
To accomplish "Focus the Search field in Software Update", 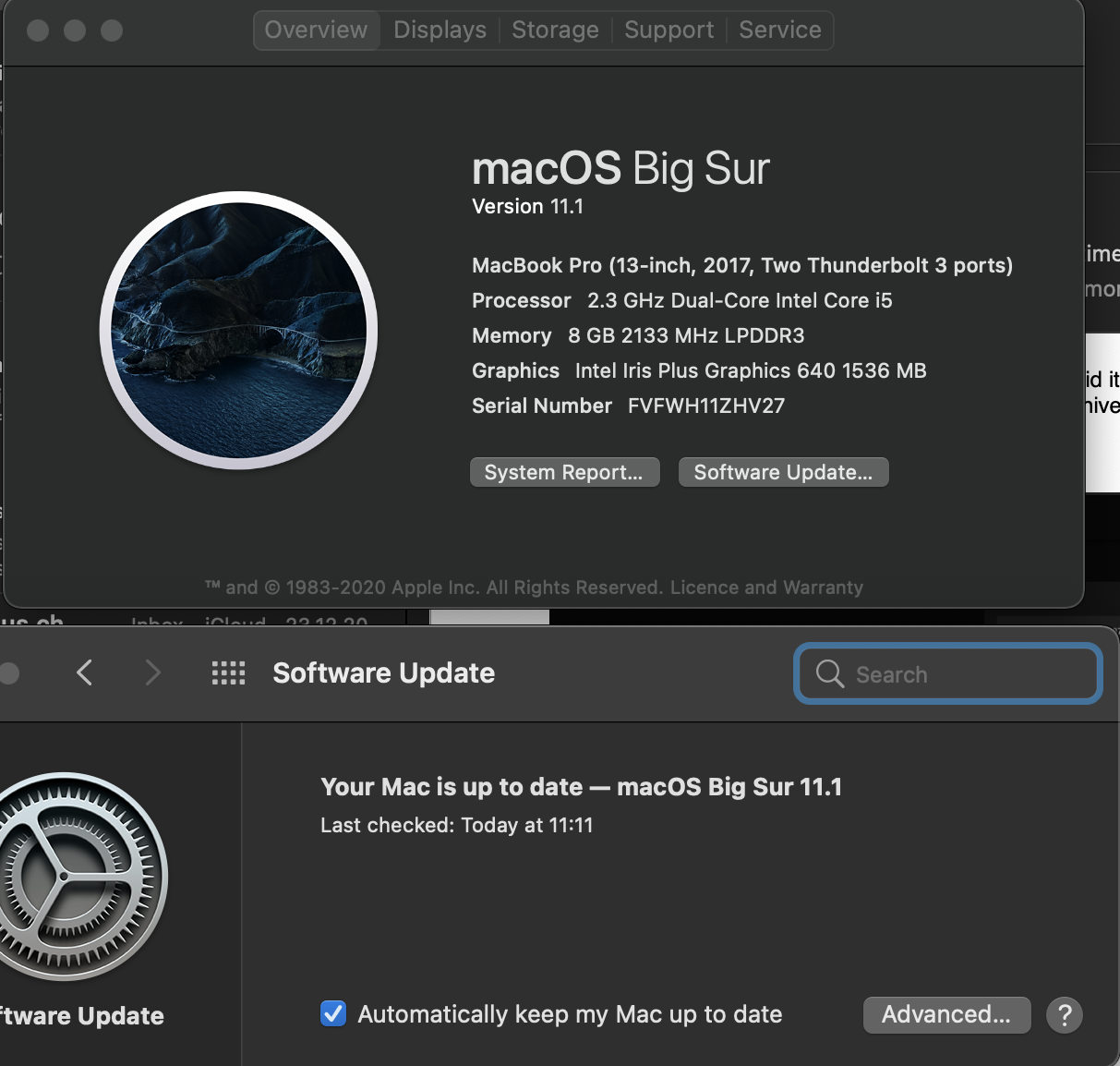I will tap(948, 673).
